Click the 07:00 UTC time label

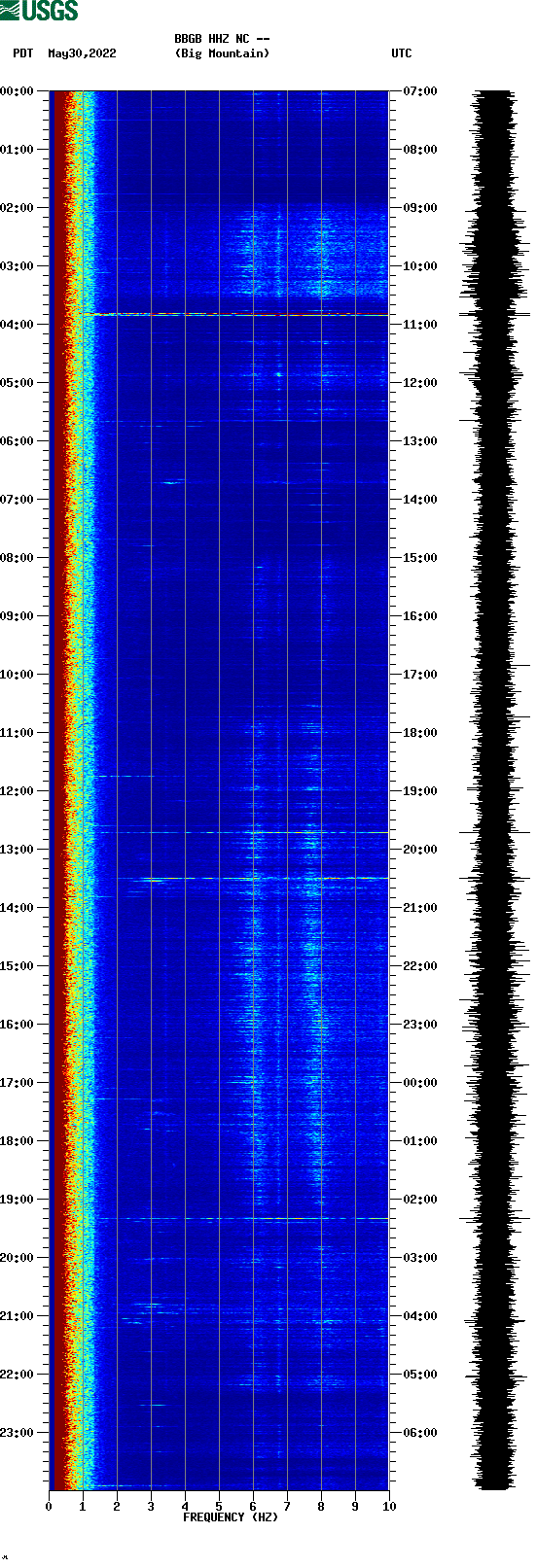tap(419, 90)
